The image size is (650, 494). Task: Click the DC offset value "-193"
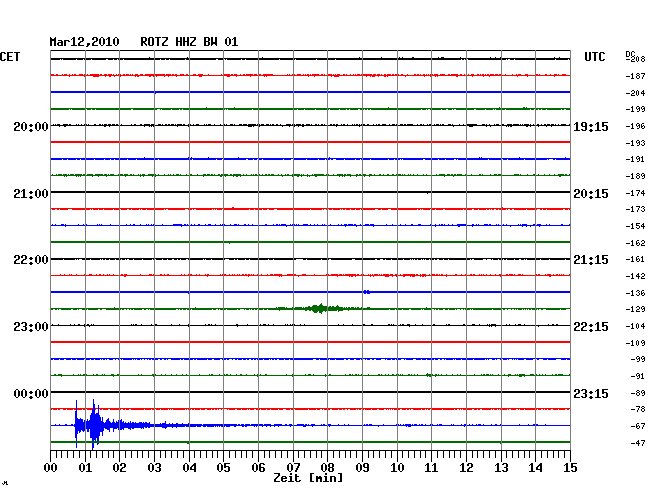point(635,143)
